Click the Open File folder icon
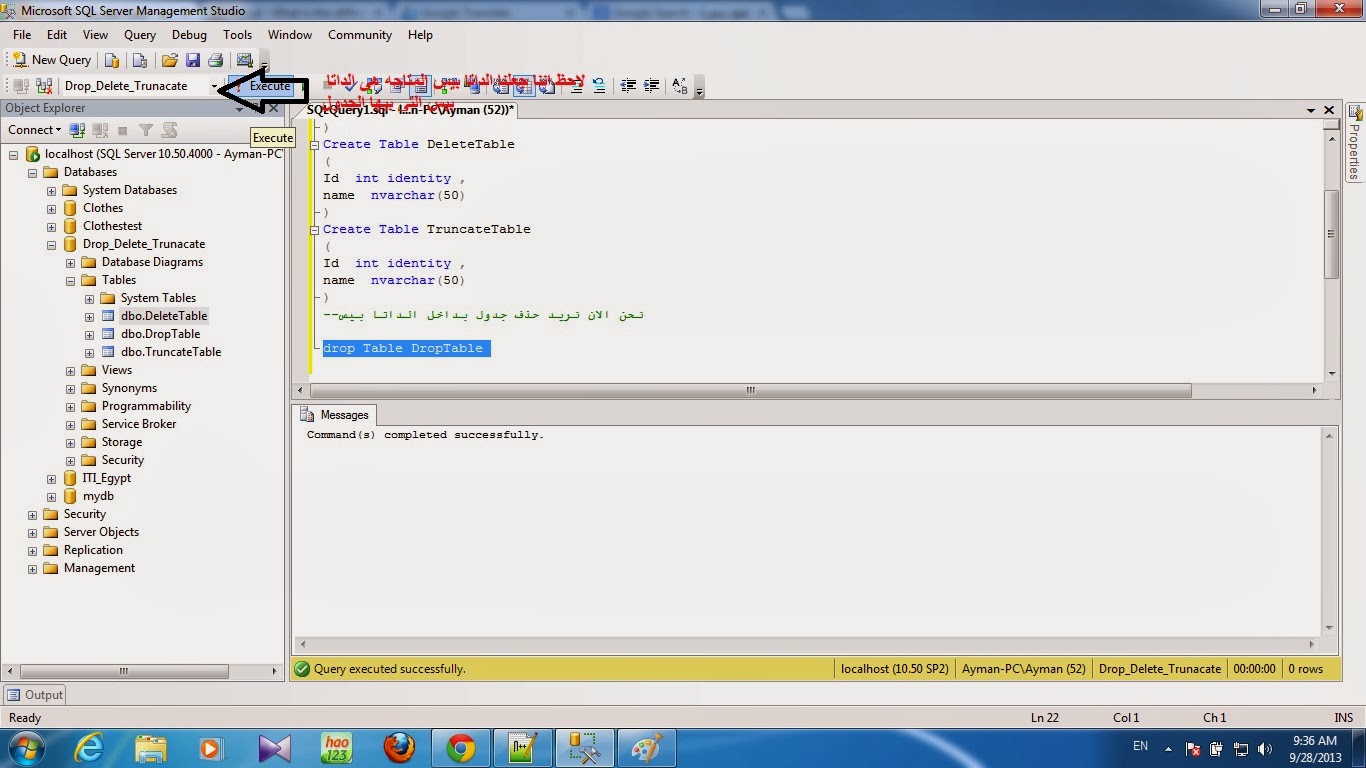This screenshot has height=768, width=1366. [170, 60]
